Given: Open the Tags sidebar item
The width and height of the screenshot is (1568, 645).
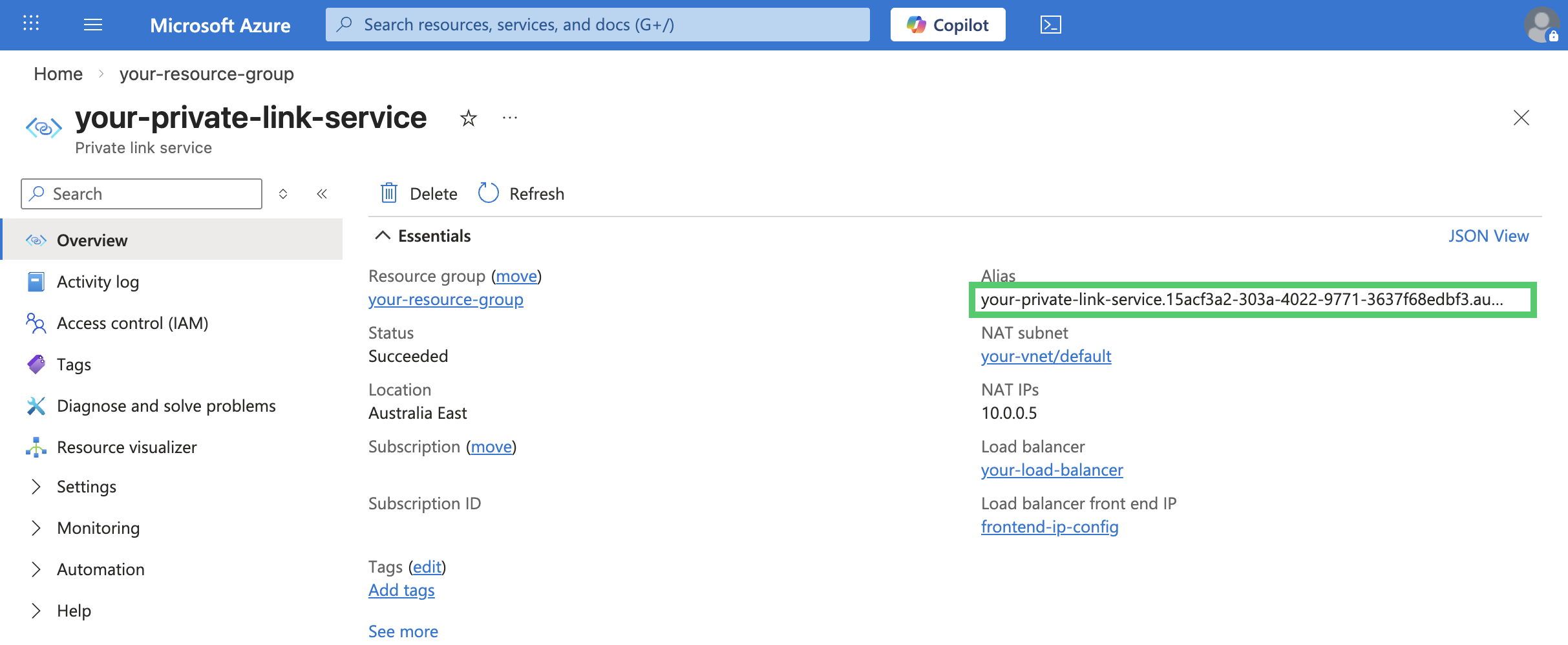Looking at the screenshot, I should coord(74,365).
